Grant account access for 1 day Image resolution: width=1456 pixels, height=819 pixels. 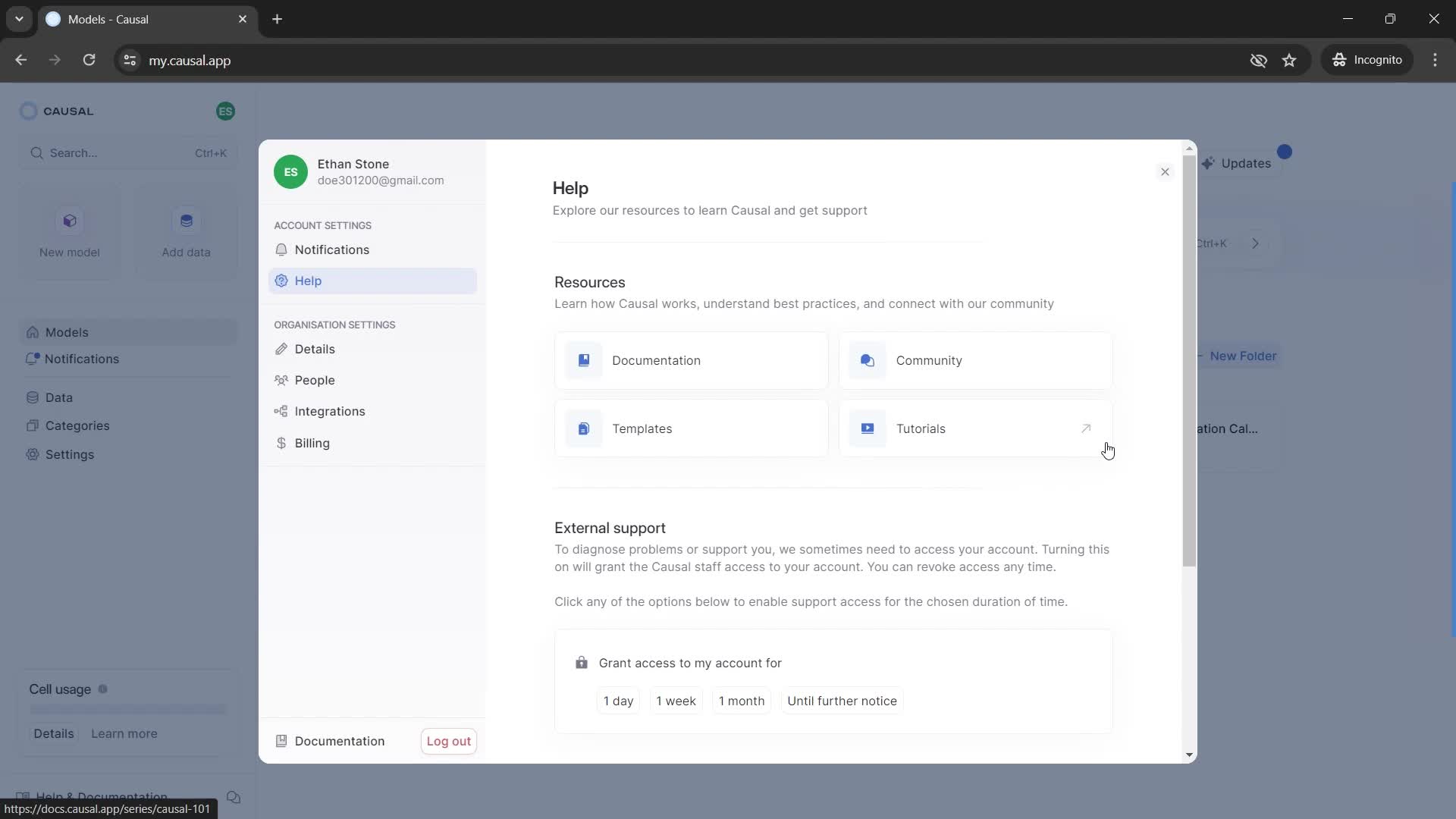[x=618, y=701]
